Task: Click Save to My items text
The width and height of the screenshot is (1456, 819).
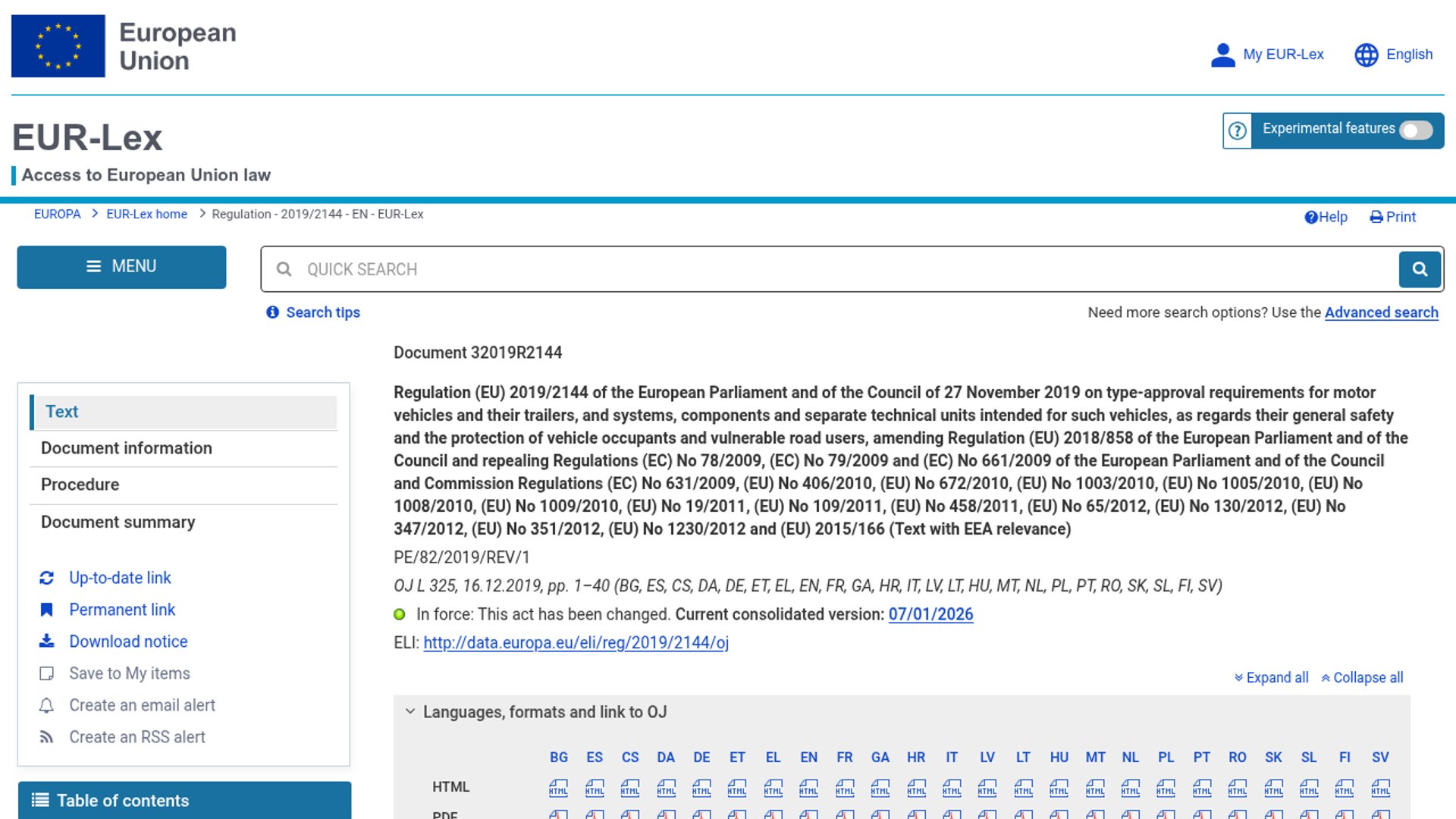Action: click(130, 673)
